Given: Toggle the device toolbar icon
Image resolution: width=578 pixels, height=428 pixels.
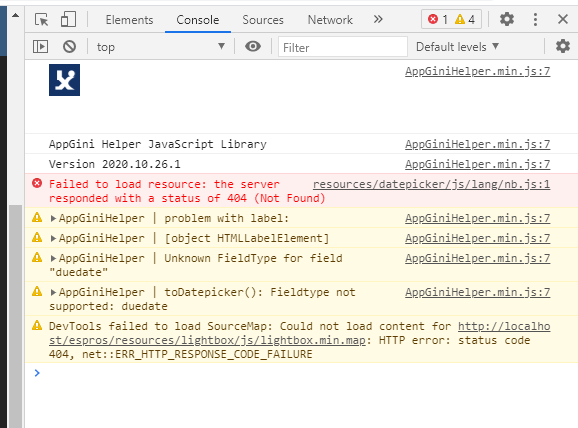Looking at the screenshot, I should [68, 19].
